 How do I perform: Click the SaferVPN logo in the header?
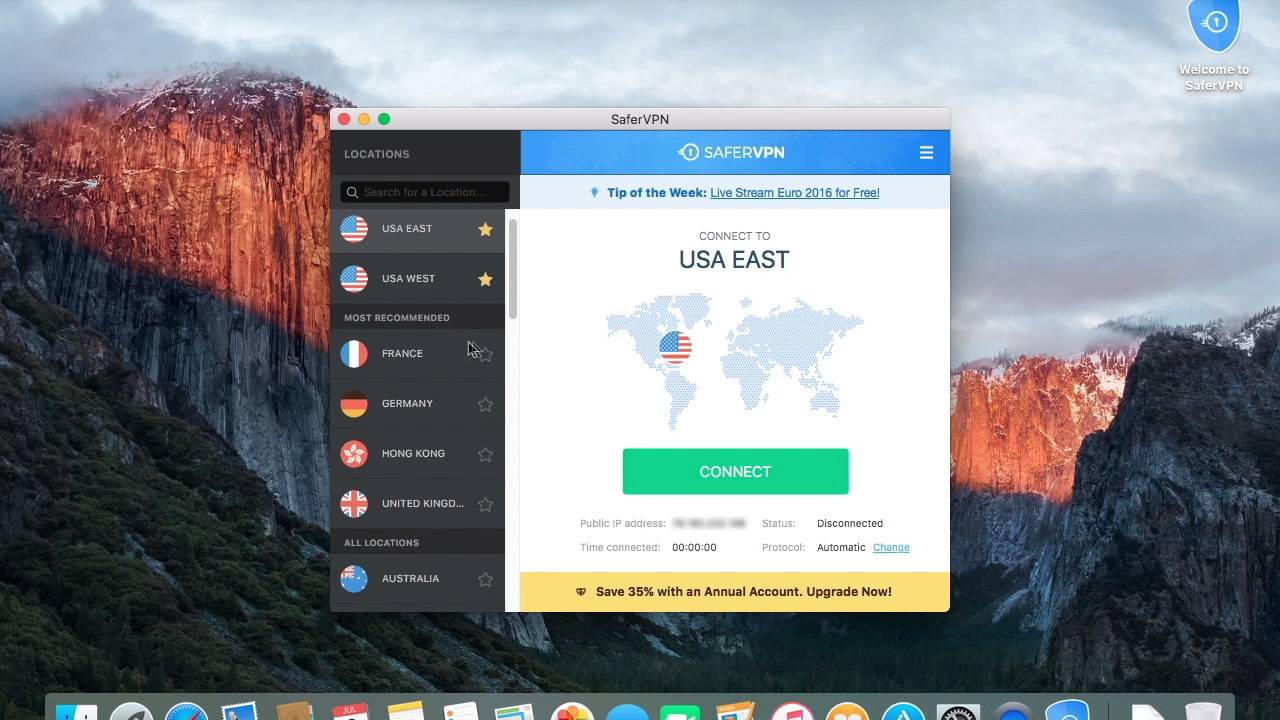(x=732, y=153)
